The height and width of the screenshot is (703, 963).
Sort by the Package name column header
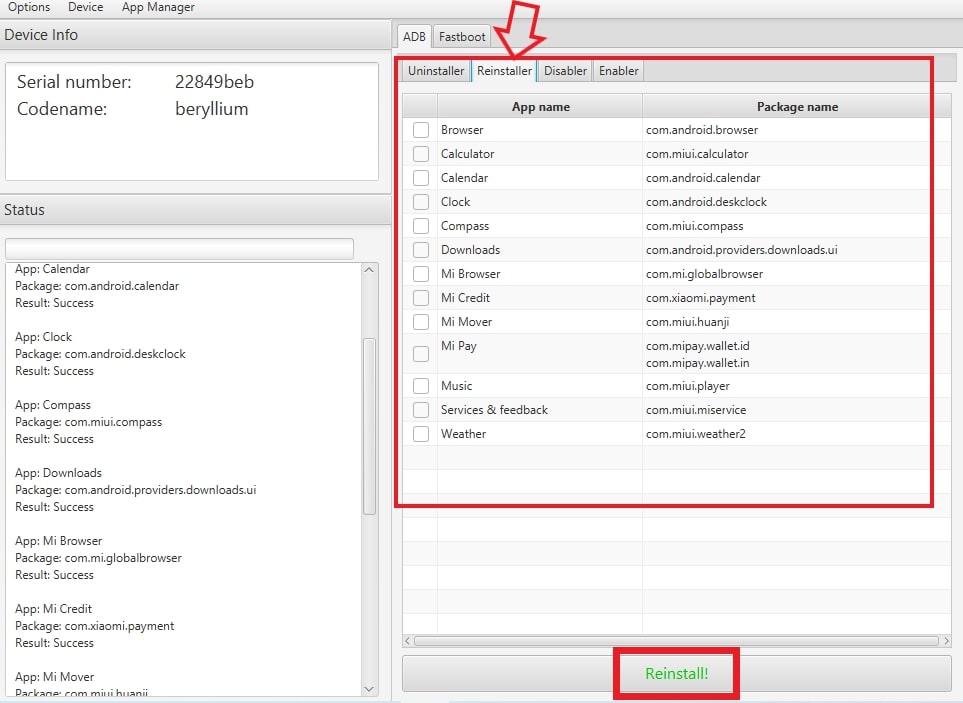click(797, 107)
